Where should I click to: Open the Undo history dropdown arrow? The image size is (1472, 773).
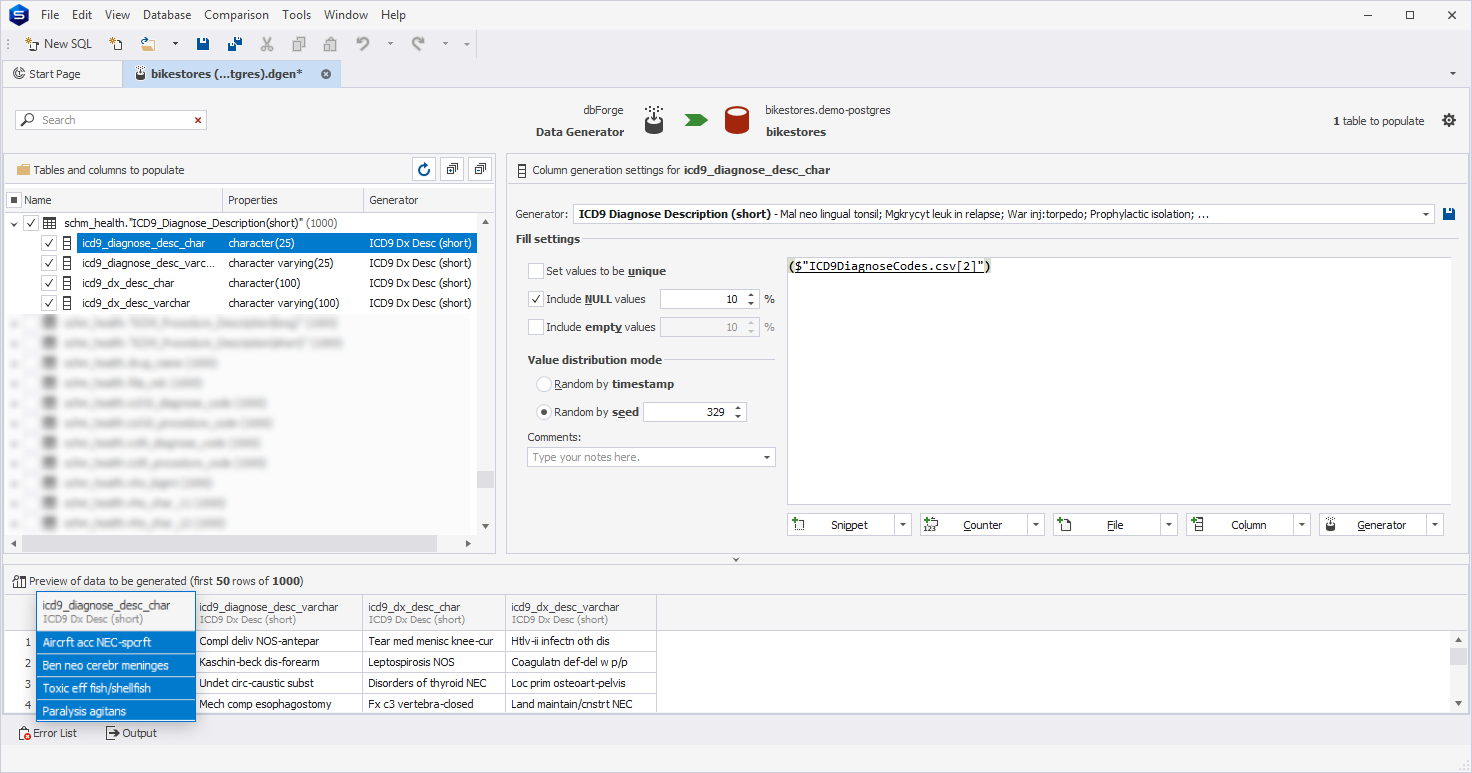[x=390, y=44]
